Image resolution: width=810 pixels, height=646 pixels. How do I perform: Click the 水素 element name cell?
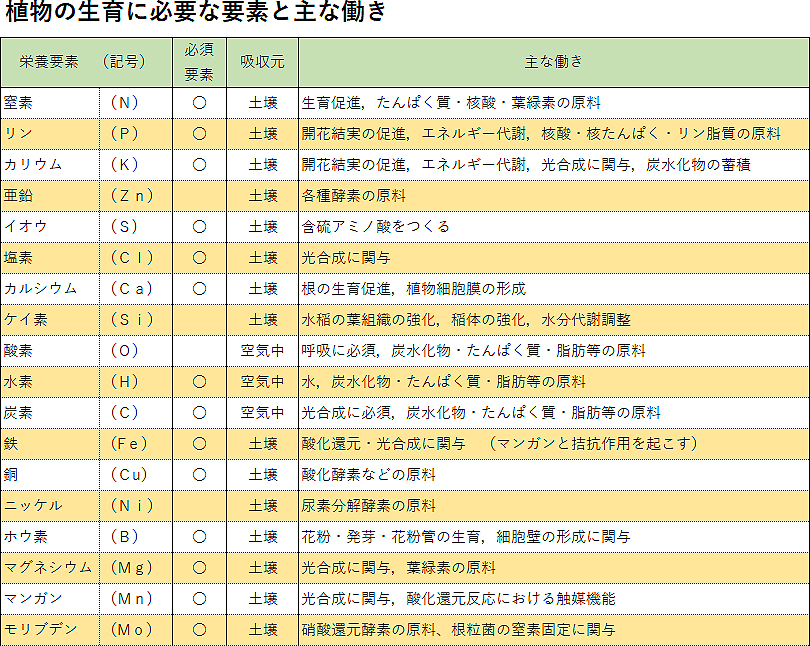pos(50,382)
